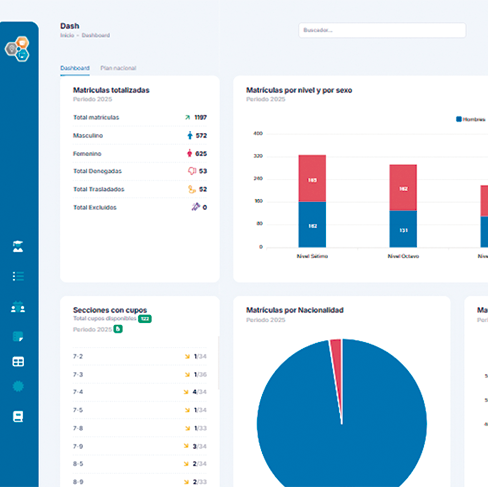Open the table grid icon in sidebar

tap(18, 362)
